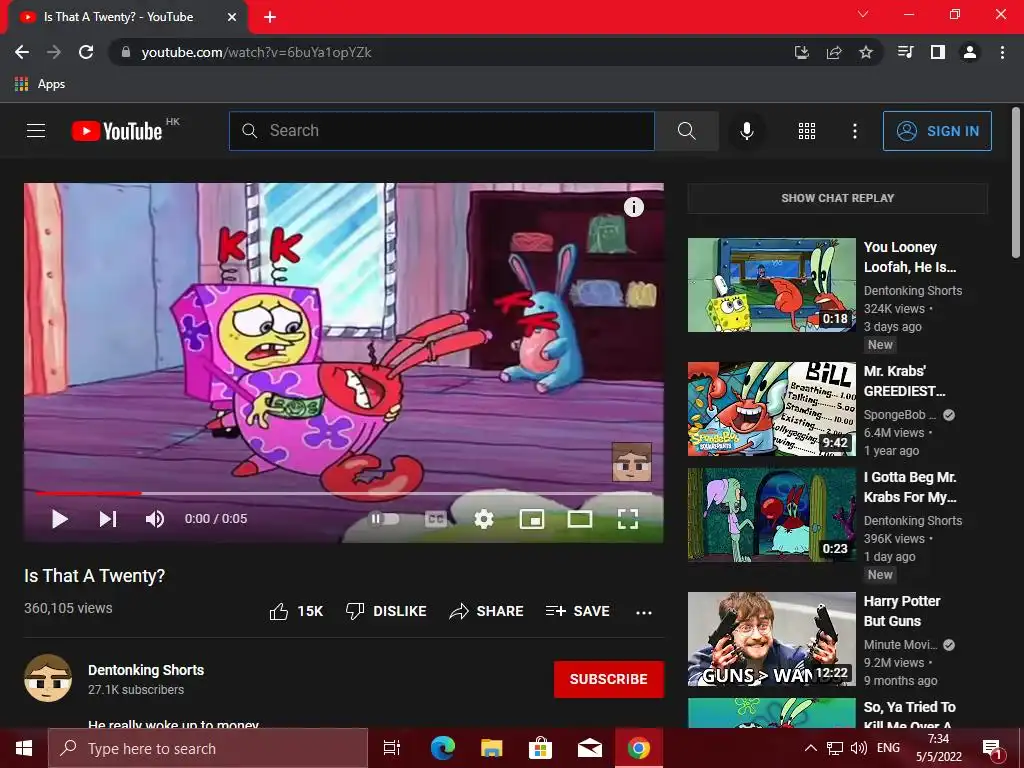Launch Microsoft Edge from taskbar

click(442, 748)
